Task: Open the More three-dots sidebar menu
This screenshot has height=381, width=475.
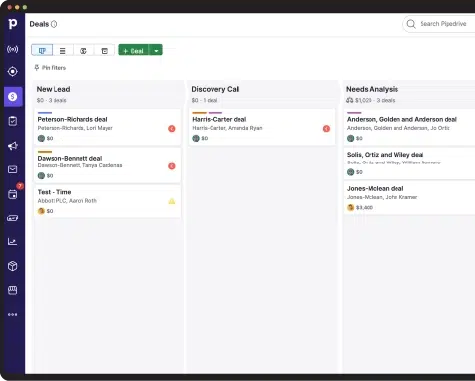Action: click(13, 314)
